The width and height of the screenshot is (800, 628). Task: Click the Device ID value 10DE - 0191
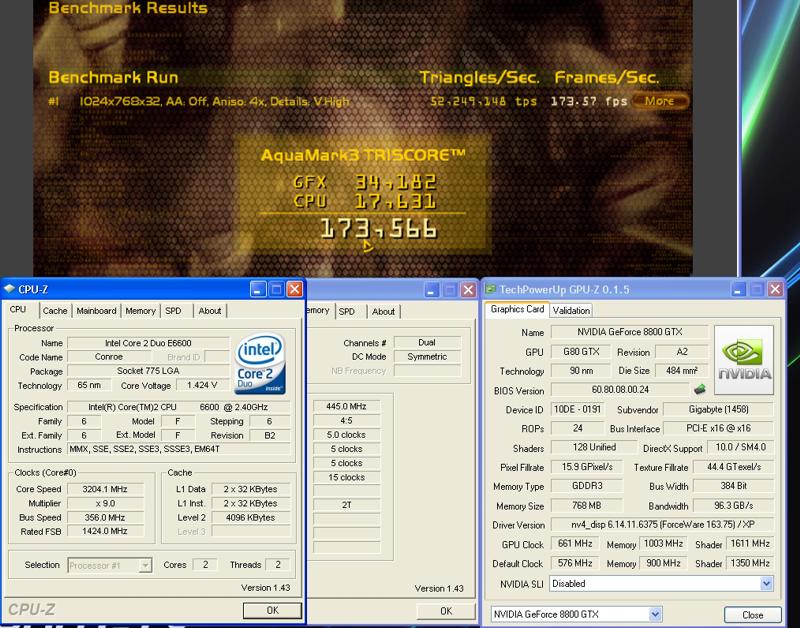[578, 409]
